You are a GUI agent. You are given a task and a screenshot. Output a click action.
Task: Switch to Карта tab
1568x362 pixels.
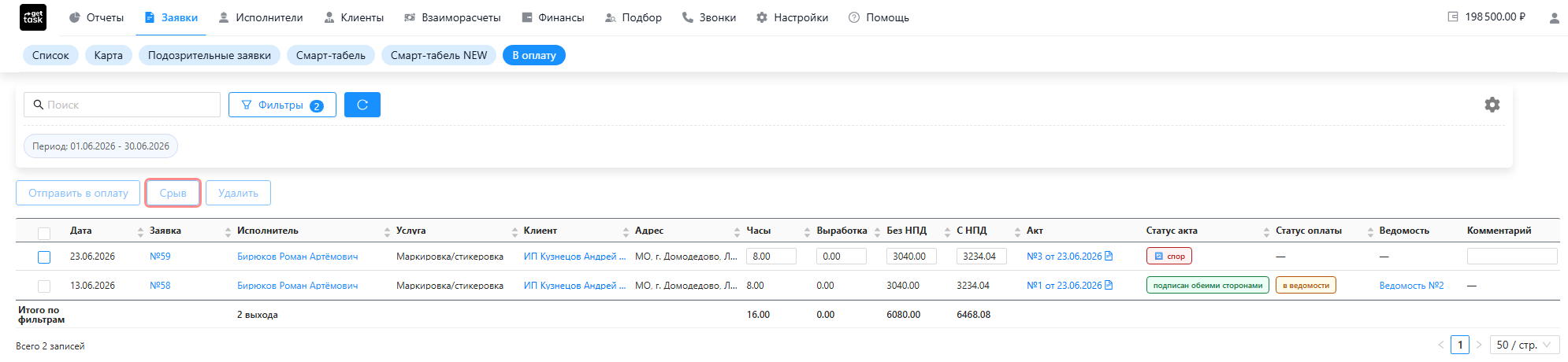pos(109,55)
